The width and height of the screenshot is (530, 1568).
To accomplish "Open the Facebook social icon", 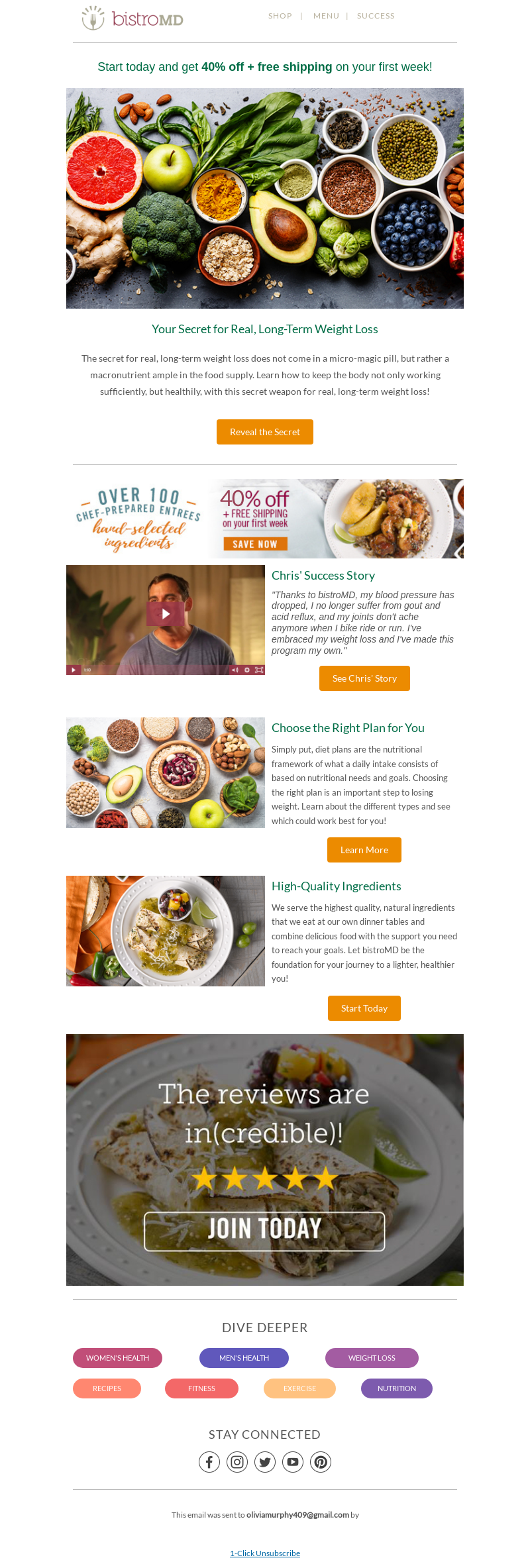I will click(x=209, y=1462).
